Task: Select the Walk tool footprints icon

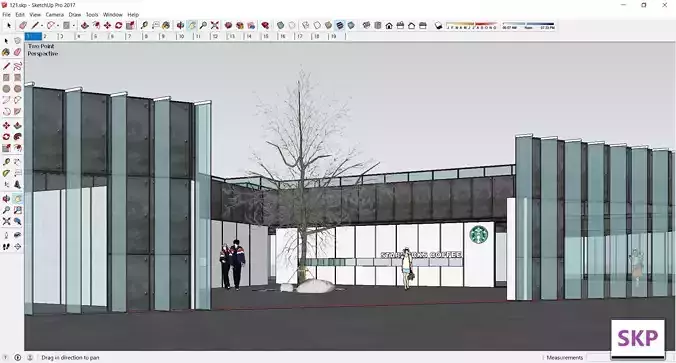Action: point(6,247)
